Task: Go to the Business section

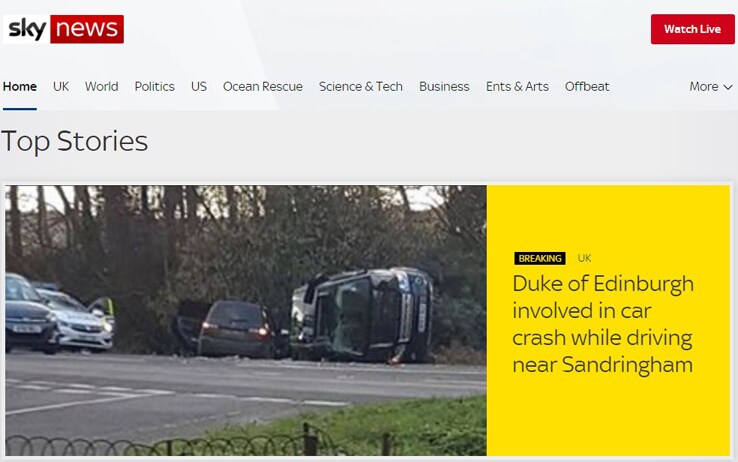Action: tap(444, 87)
